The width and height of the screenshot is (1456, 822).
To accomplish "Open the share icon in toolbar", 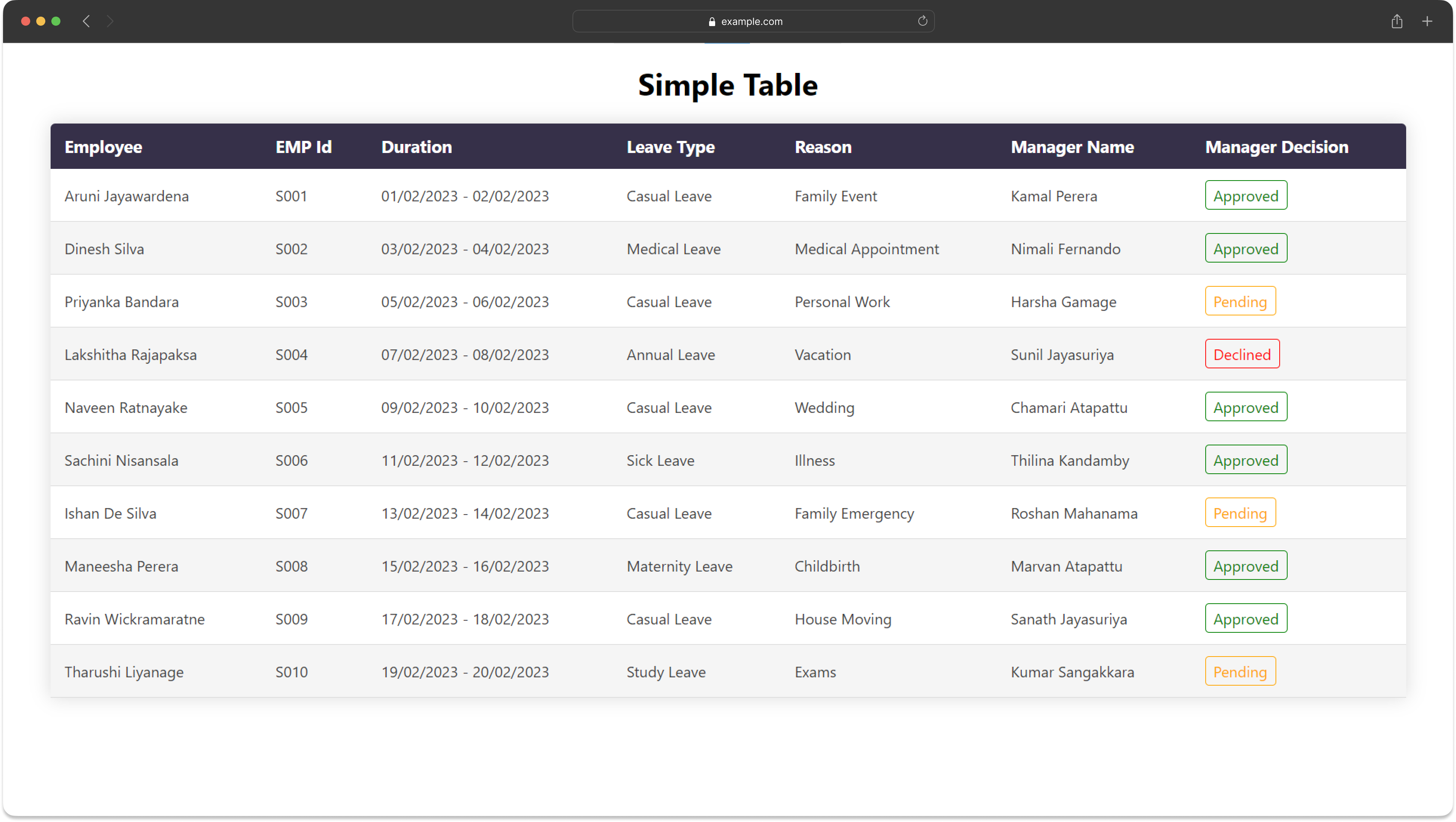I will click(1397, 22).
